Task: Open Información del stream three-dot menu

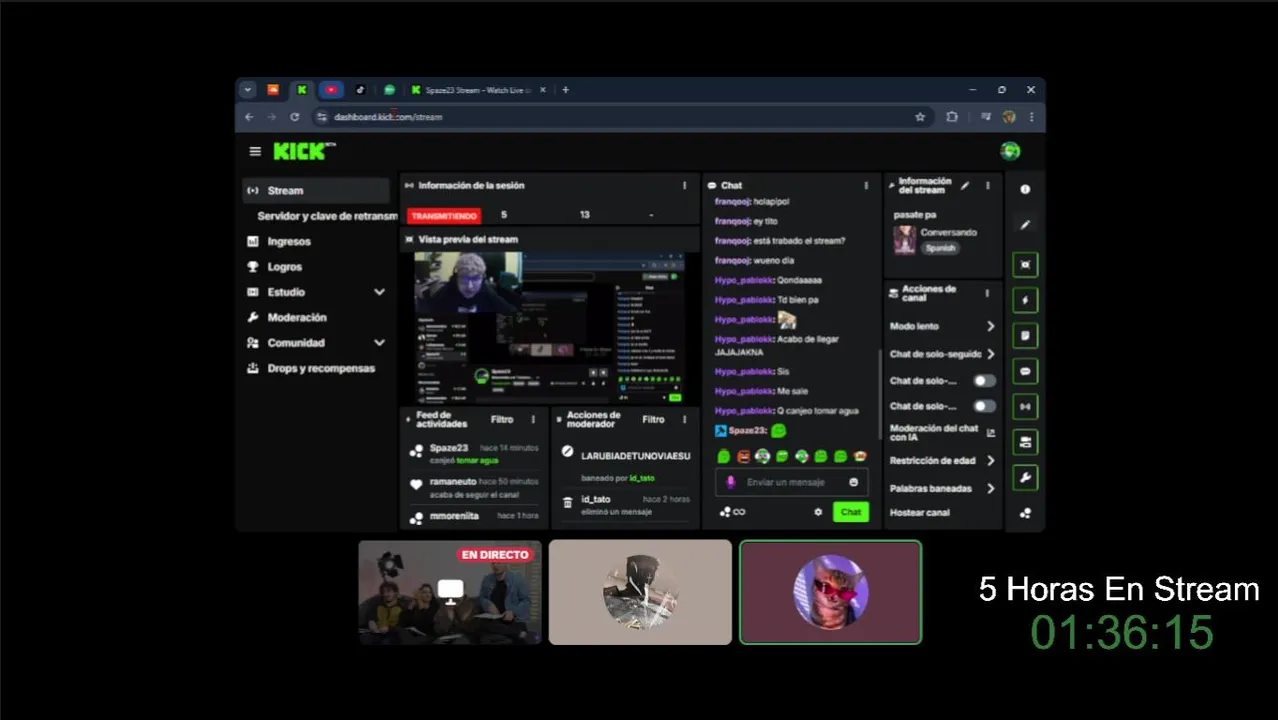Action: pyautogui.click(x=988, y=185)
